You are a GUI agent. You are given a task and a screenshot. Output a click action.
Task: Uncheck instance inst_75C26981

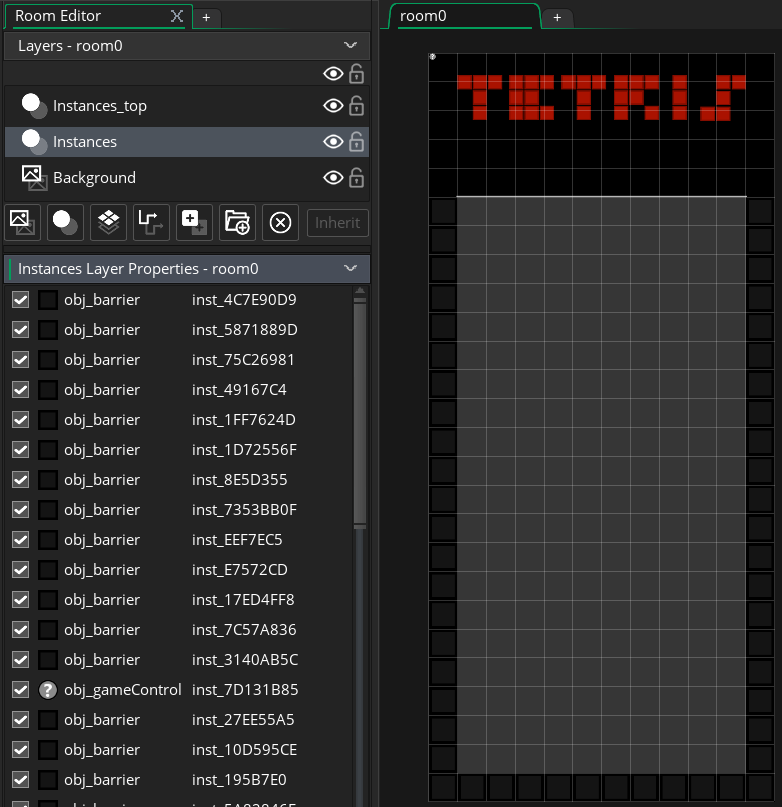pyautogui.click(x=21, y=360)
